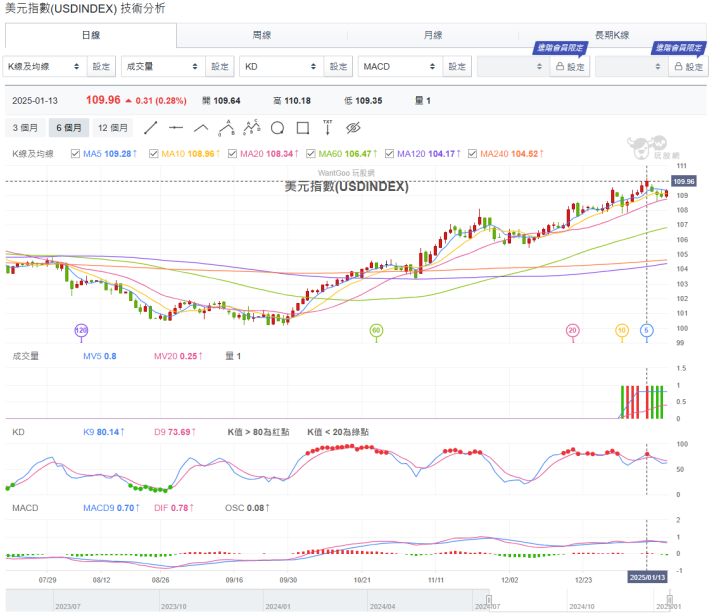The image size is (720, 616).
Task: Click 設定 next to 成交量 dropdown
Action: click(x=220, y=67)
